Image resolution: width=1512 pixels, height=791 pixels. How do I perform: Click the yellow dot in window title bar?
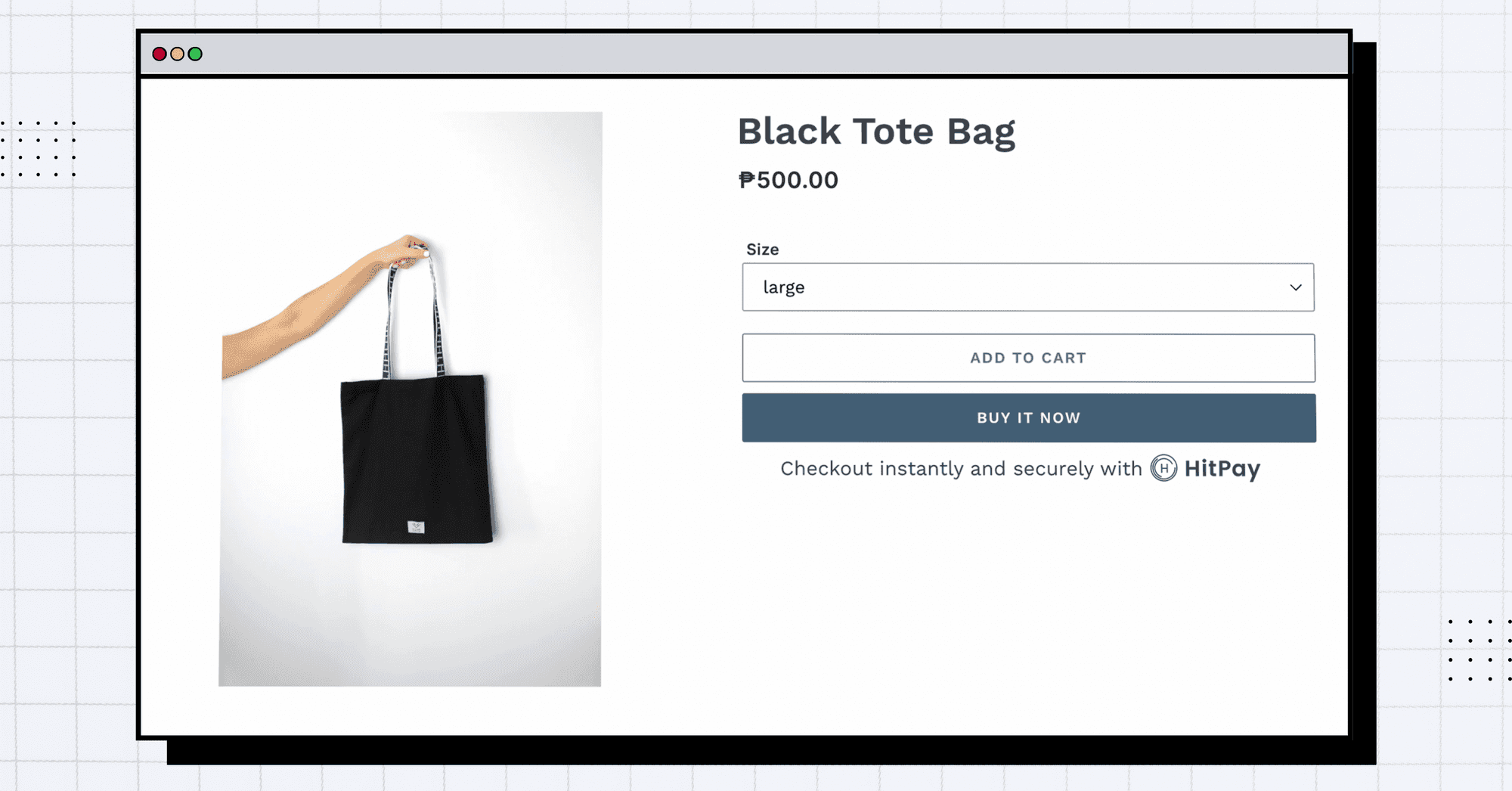[177, 54]
